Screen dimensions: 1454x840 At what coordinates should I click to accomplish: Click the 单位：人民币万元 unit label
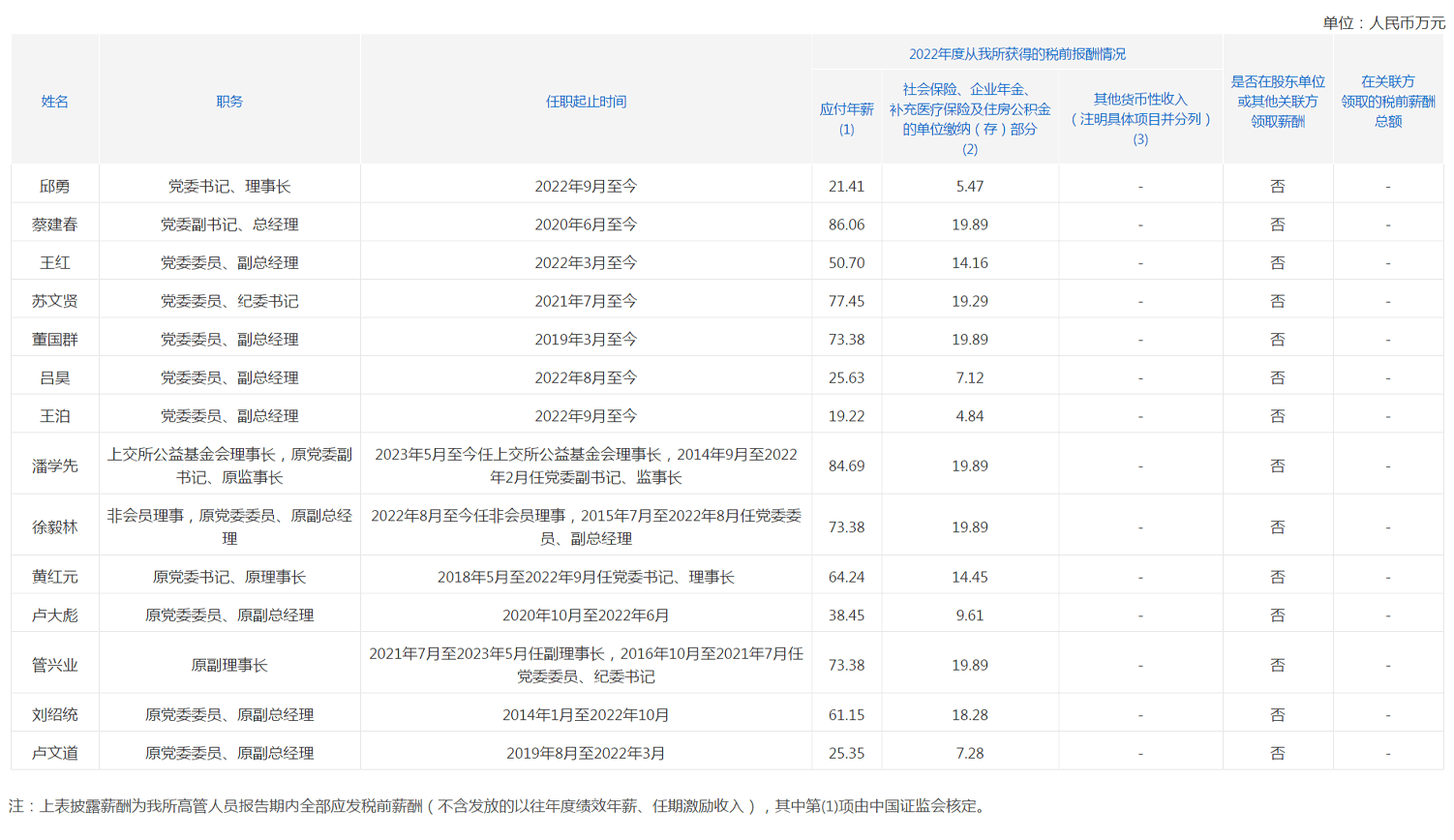coord(1383,22)
